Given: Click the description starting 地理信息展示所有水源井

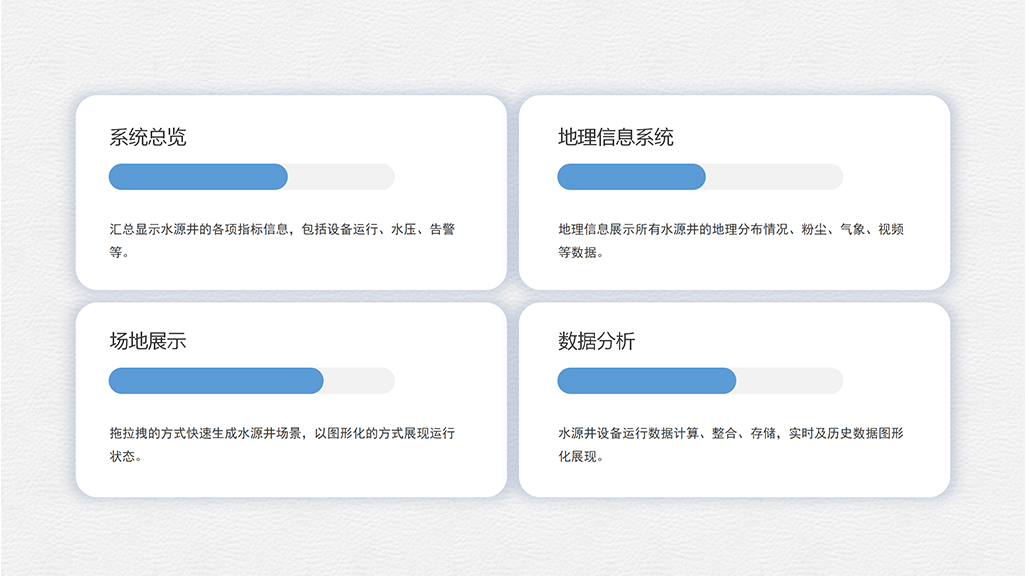Looking at the screenshot, I should (731, 240).
